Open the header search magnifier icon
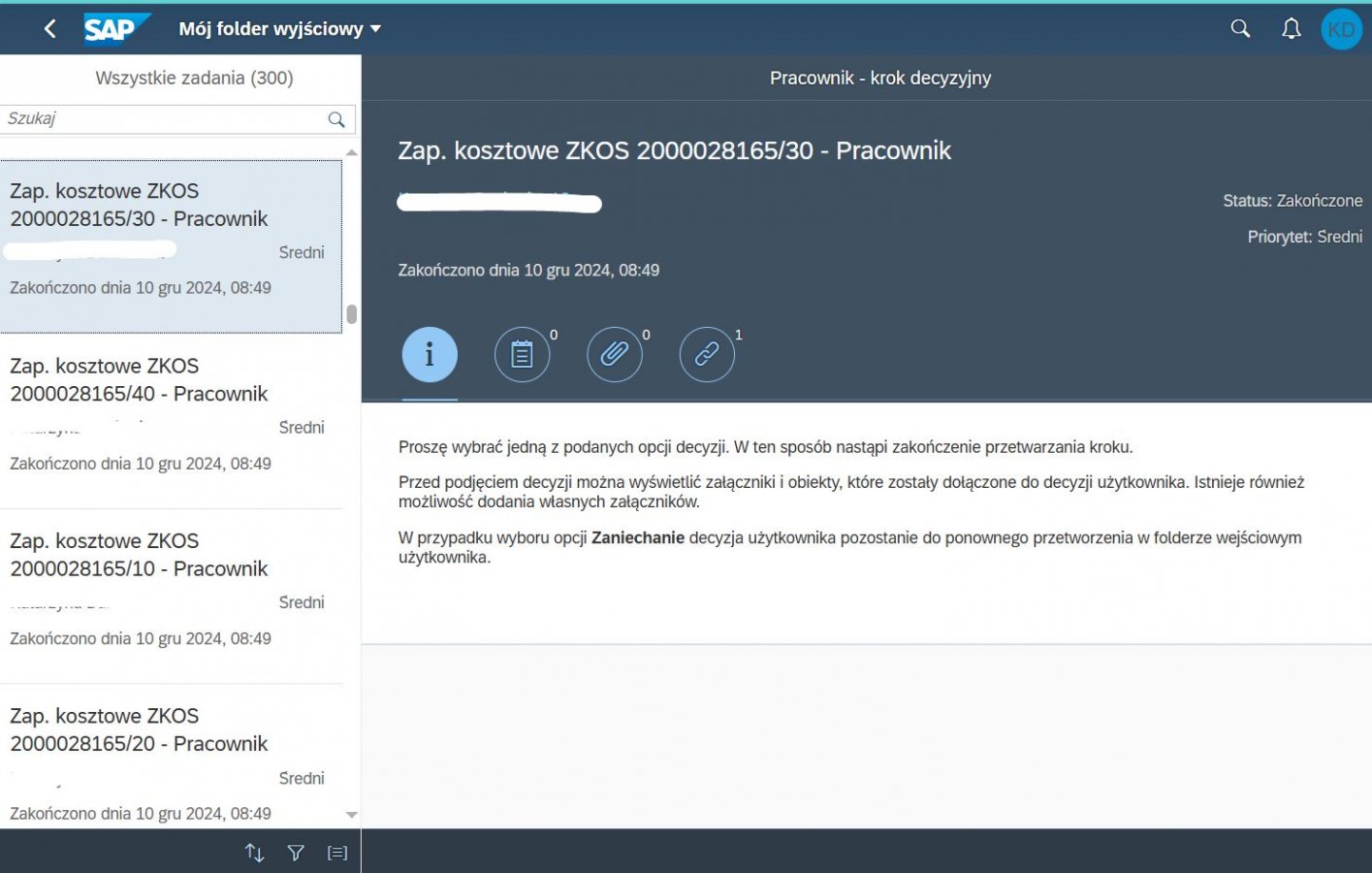The height and width of the screenshot is (873, 1372). click(x=1240, y=29)
